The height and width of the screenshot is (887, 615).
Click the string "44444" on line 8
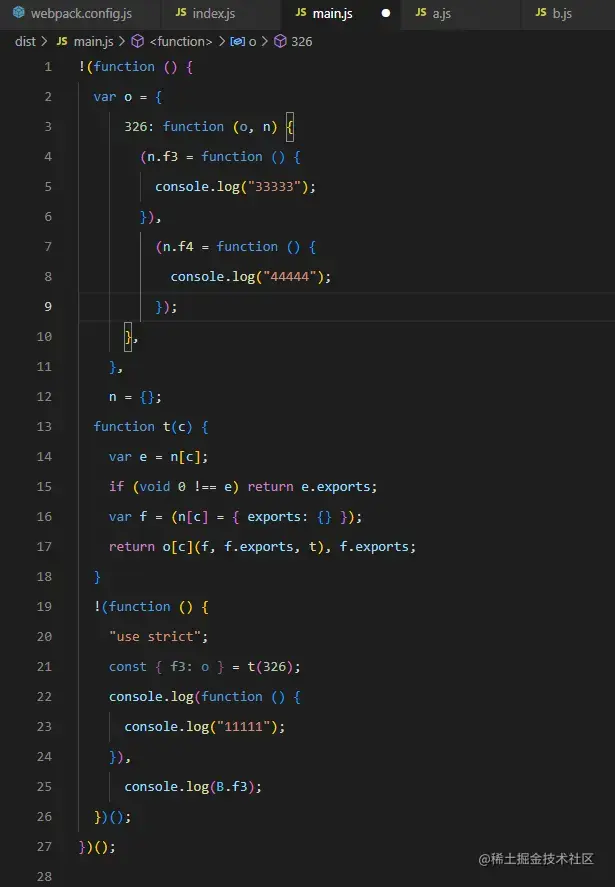coord(290,277)
